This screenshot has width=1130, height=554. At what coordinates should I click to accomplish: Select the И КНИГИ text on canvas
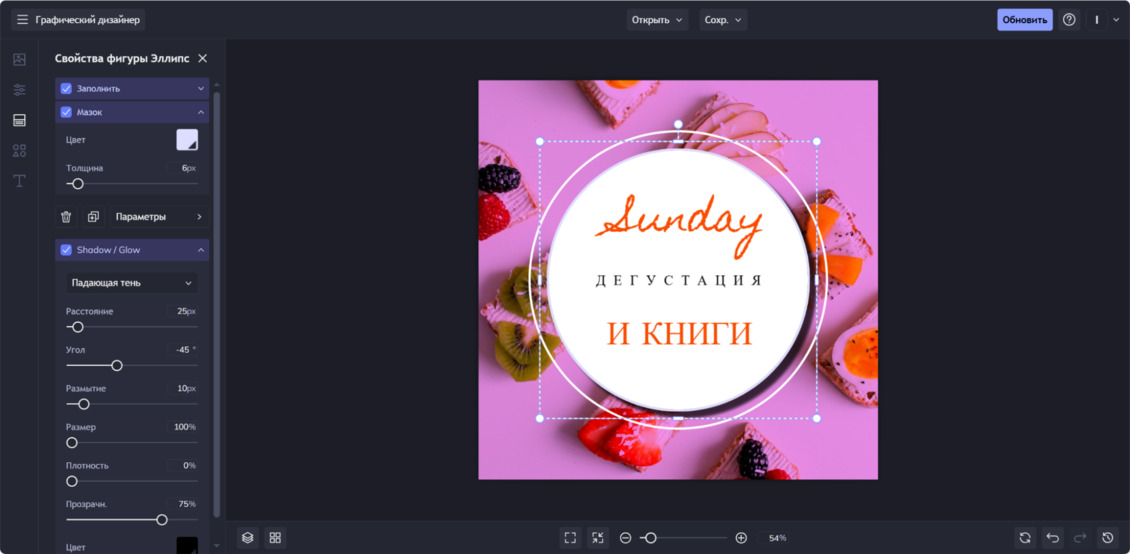click(679, 334)
